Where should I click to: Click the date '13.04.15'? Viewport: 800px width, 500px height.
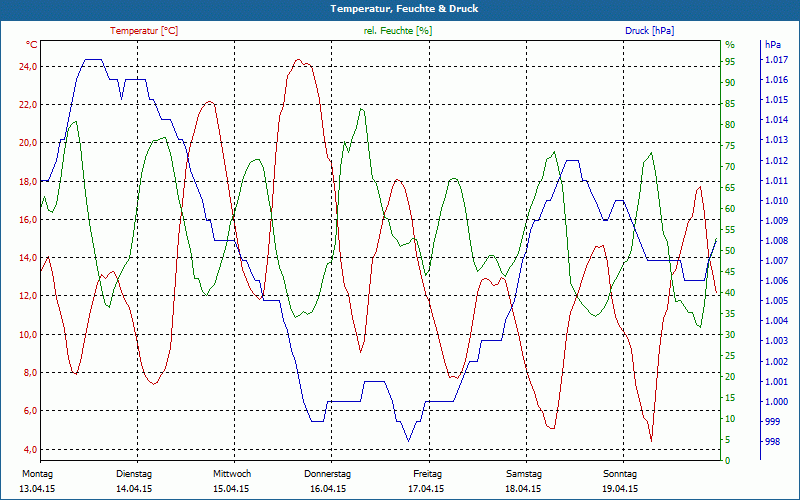point(37,488)
